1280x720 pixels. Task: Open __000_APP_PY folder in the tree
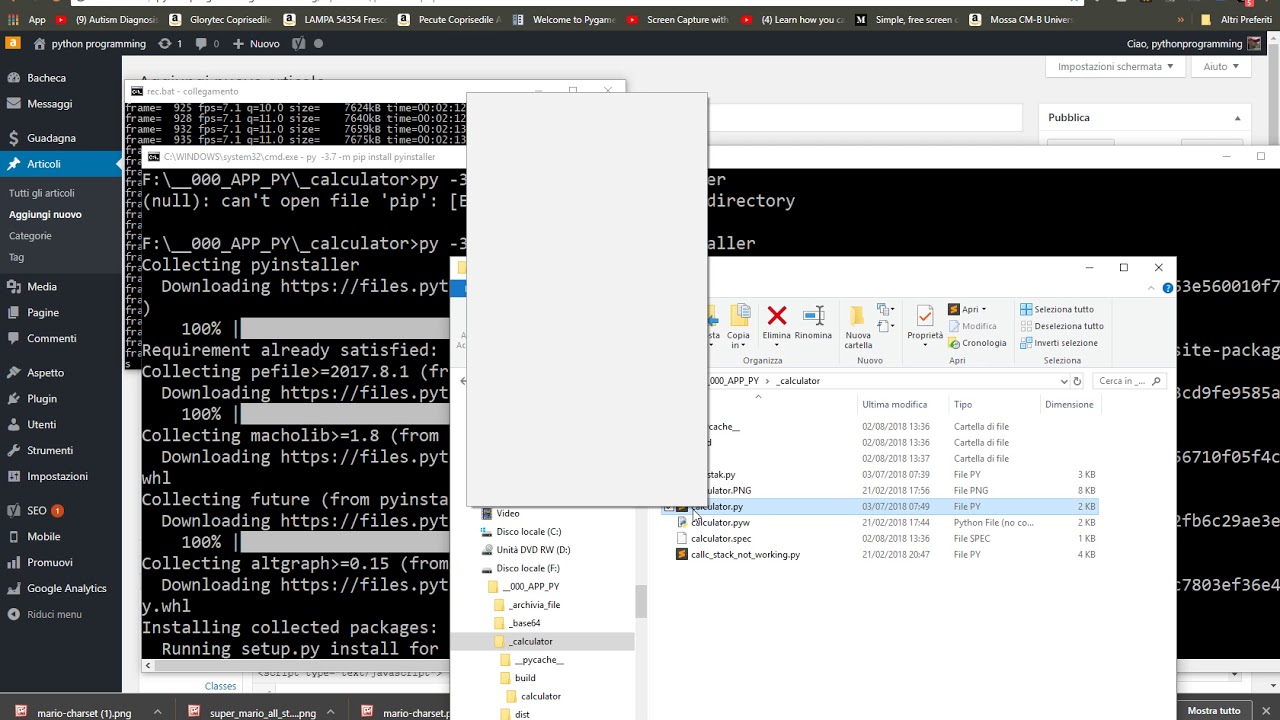530,586
